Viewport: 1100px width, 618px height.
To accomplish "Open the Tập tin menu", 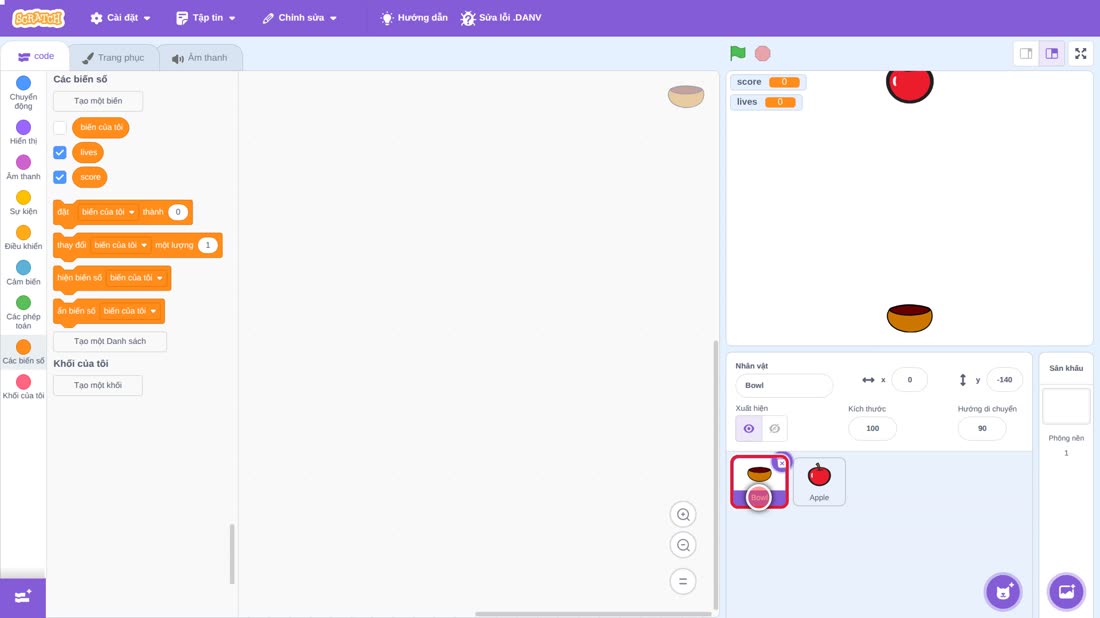I will click(x=206, y=18).
